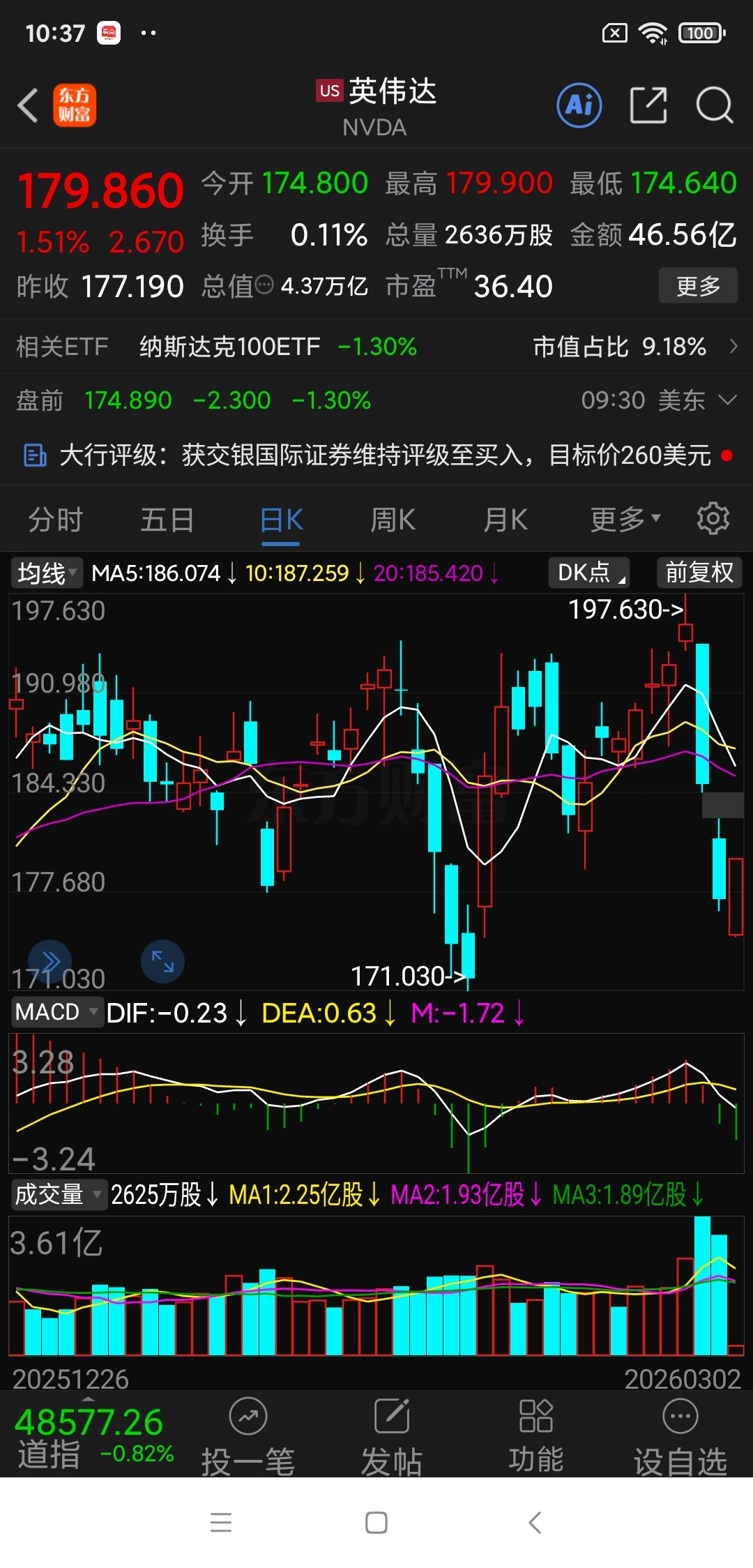The image size is (753, 1568).
Task: Tap the 197.630-> high price marker
Action: point(625,610)
